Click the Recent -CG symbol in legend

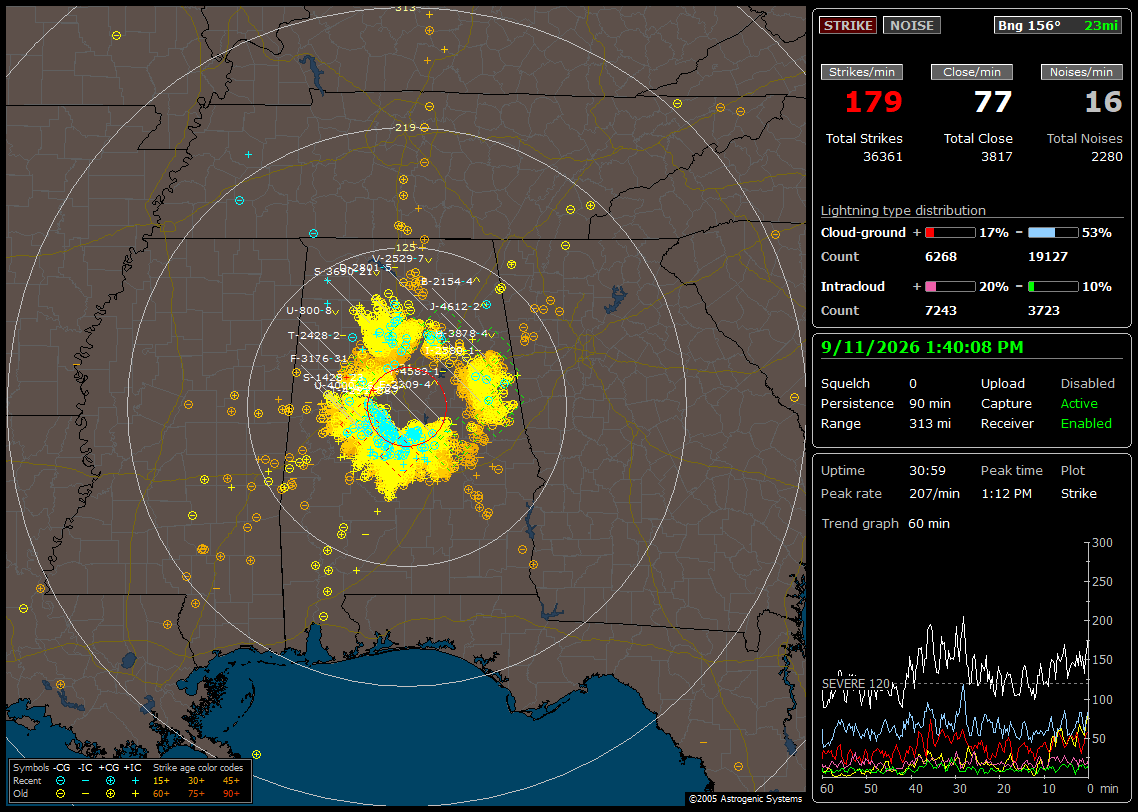pos(60,781)
